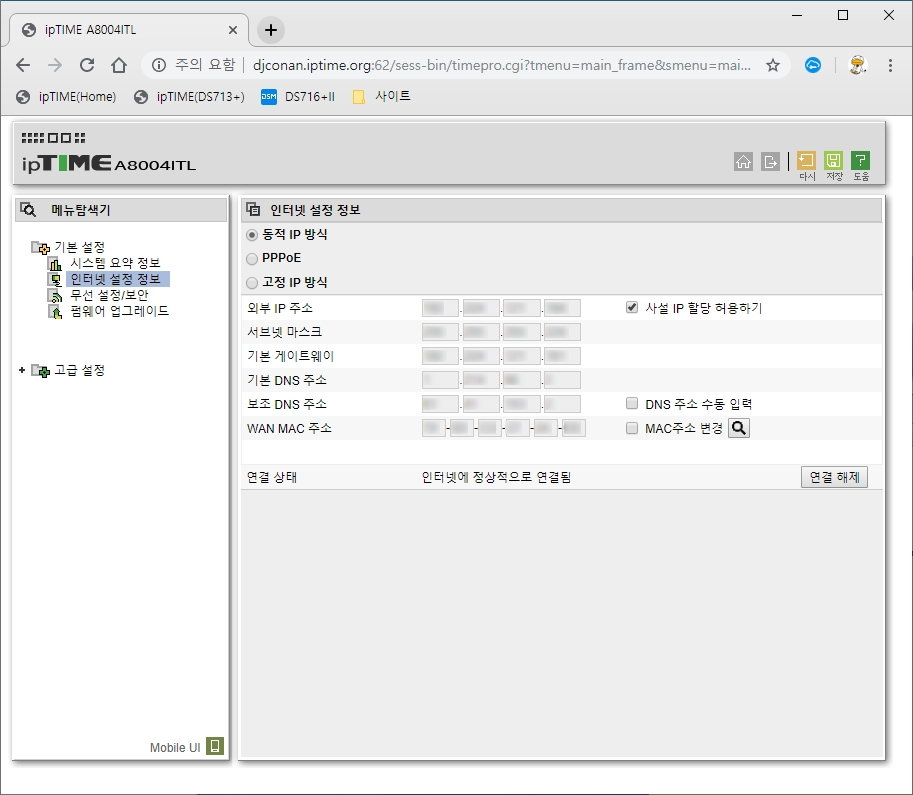Open the 도움 help icon
The width and height of the screenshot is (913, 795).
pos(860,161)
